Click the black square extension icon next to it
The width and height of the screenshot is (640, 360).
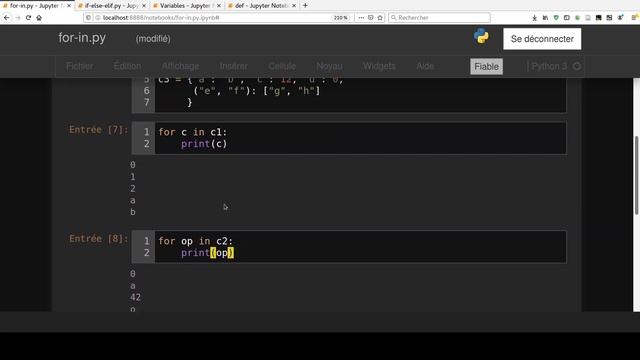(609, 18)
